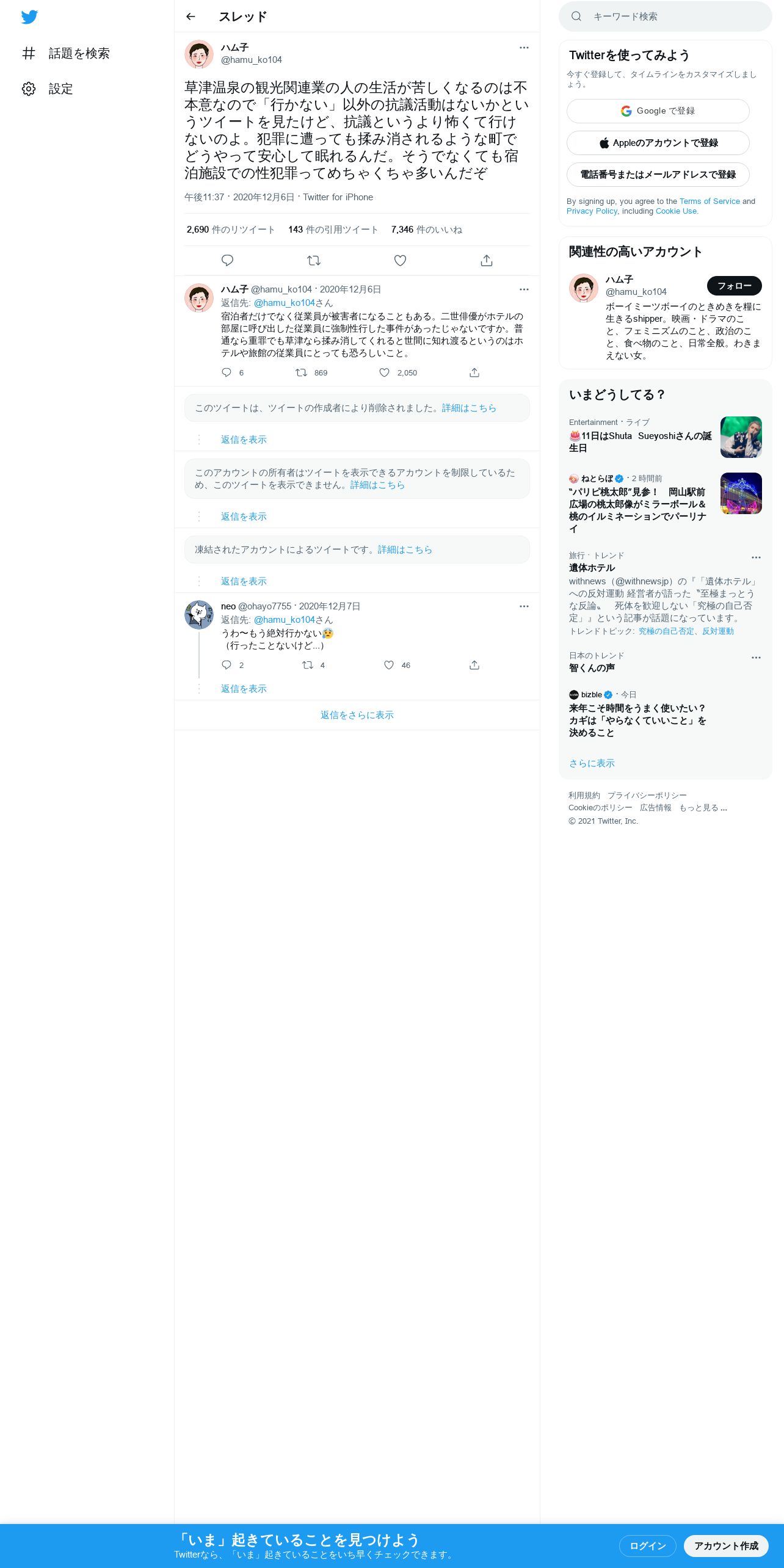The image size is (784, 1568).
Task: Expand 返信を表示 under restricted account notice
Action: [x=244, y=517]
